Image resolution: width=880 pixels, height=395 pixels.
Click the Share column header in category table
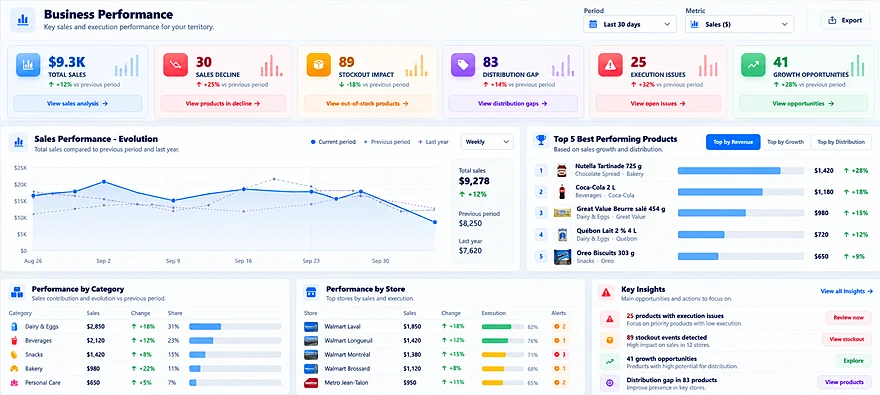click(x=175, y=313)
